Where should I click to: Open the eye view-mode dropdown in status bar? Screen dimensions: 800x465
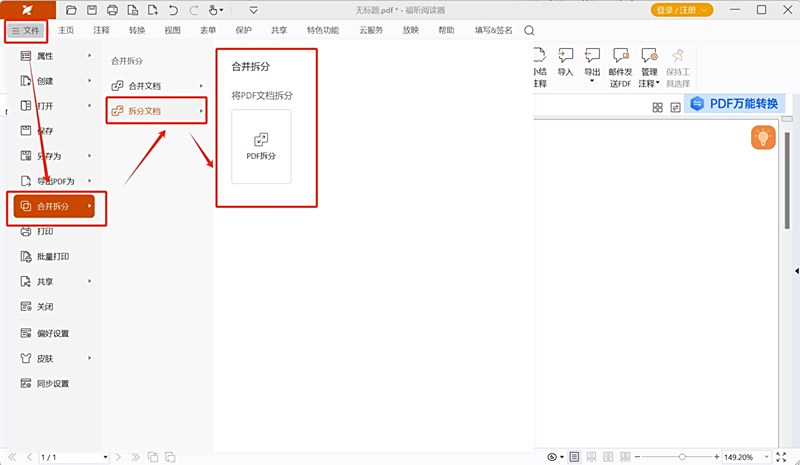(x=555, y=457)
